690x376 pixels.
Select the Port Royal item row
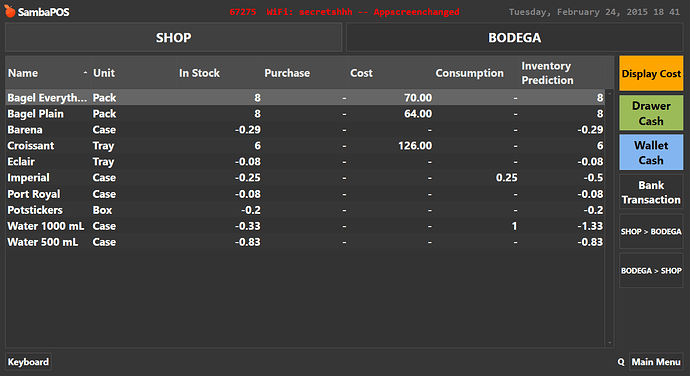coord(305,194)
